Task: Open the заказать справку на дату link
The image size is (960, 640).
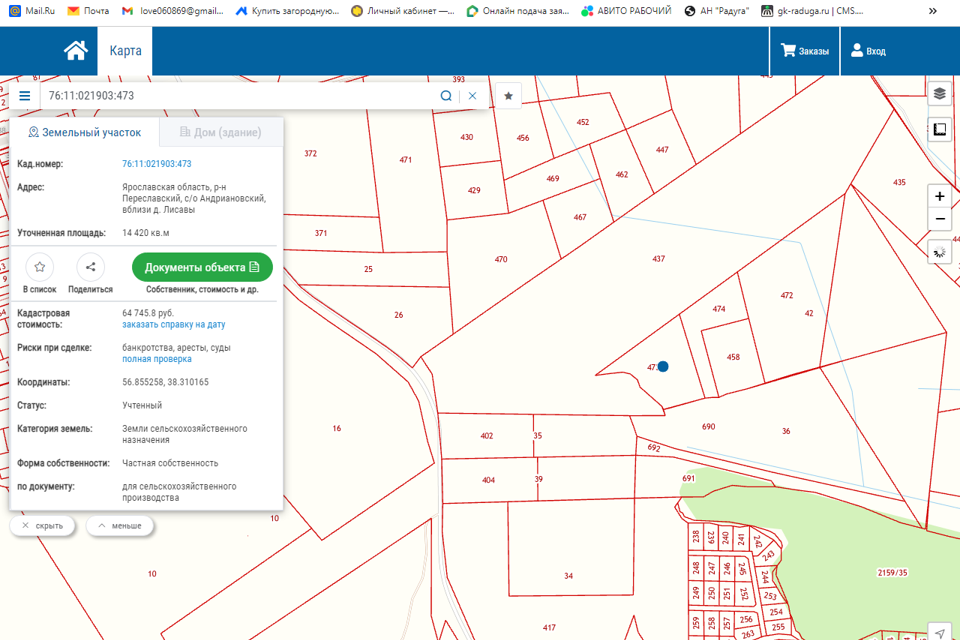Action: [173, 325]
